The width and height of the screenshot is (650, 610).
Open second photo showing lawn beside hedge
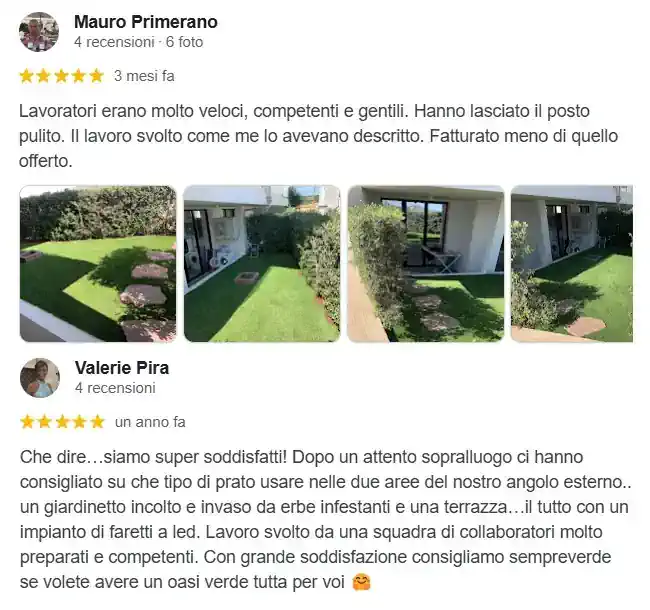tap(262, 264)
